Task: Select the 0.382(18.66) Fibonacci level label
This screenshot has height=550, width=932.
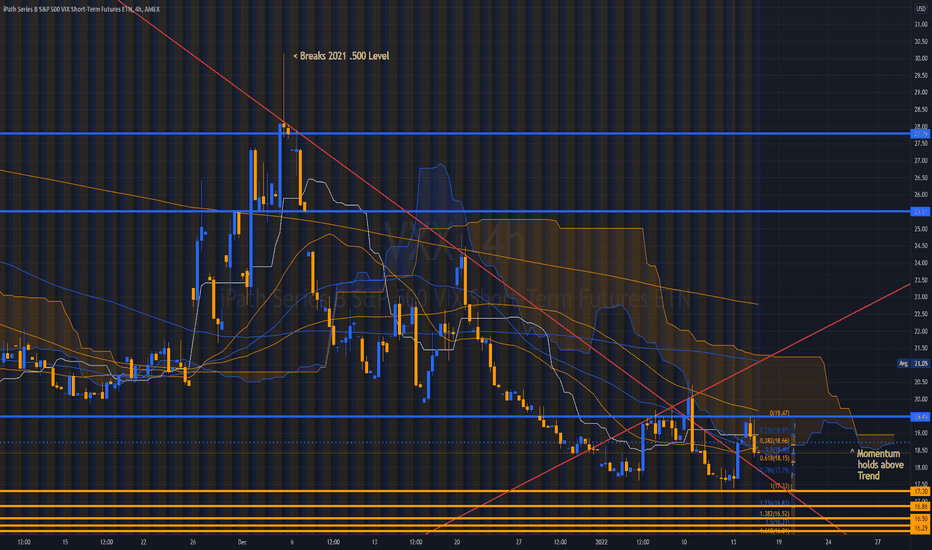Action: [774, 441]
